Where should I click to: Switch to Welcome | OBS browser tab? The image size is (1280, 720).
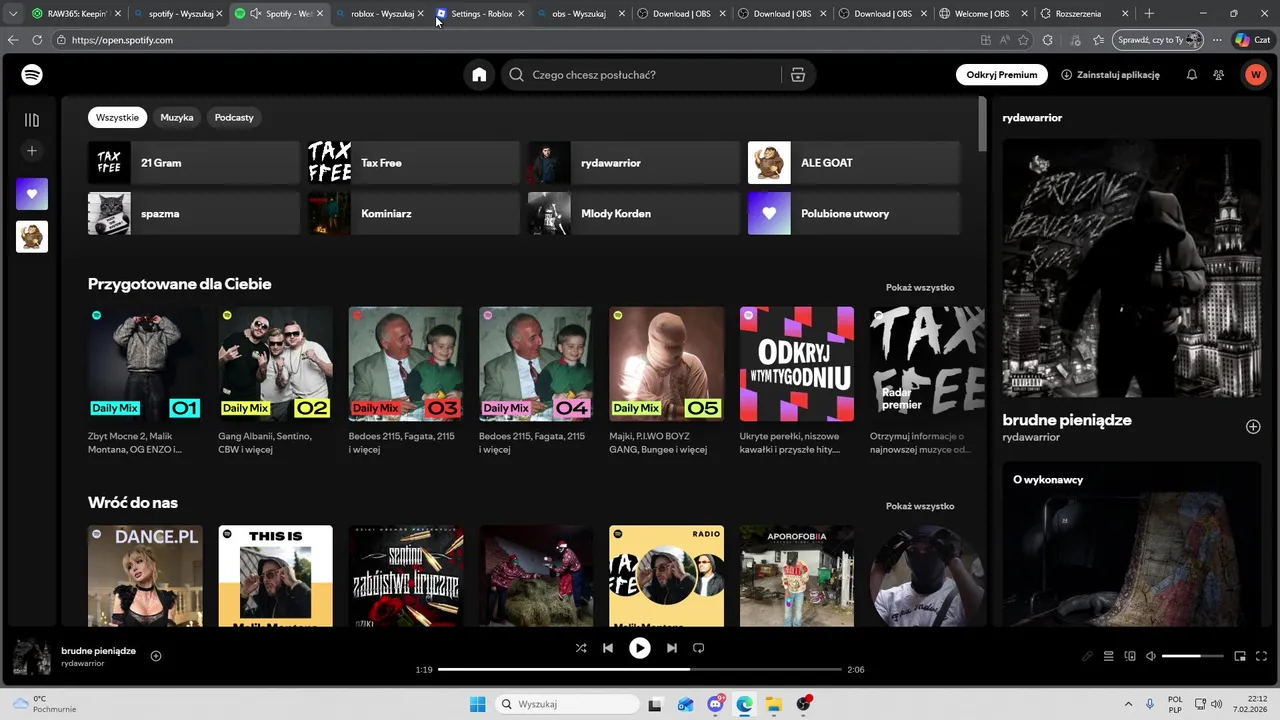click(x=983, y=14)
